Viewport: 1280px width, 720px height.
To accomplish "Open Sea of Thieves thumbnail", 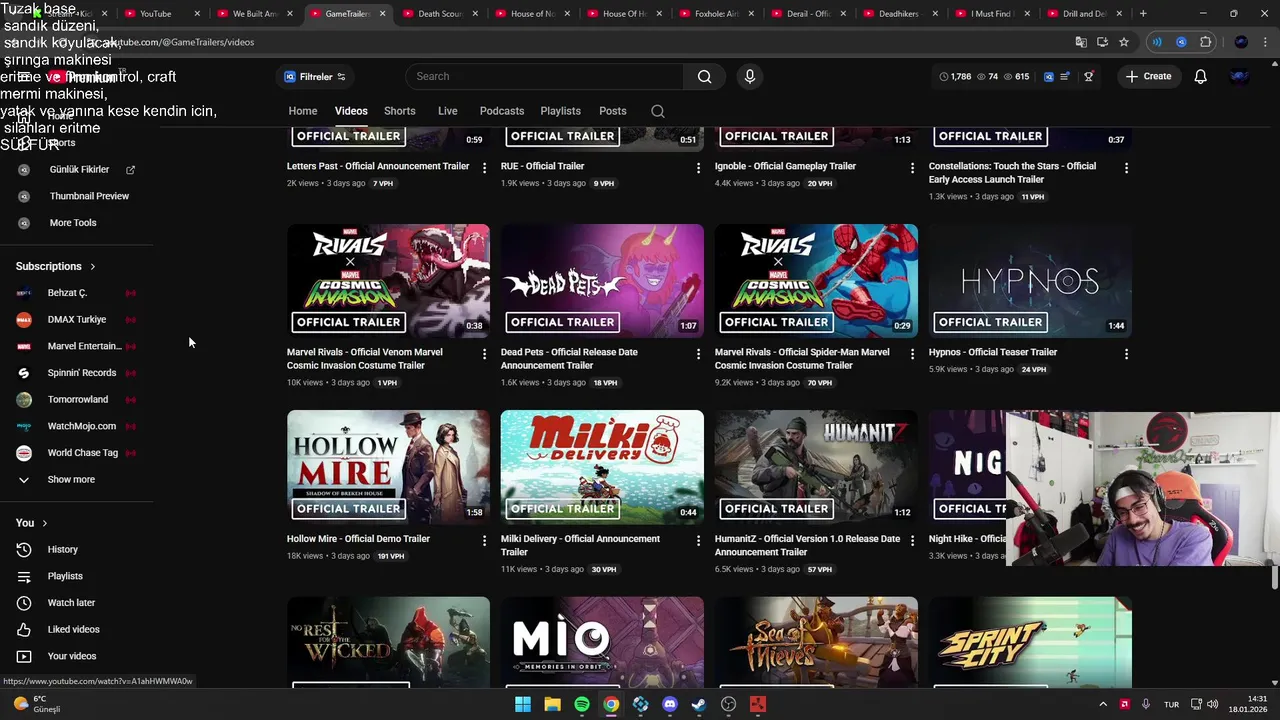I will click(x=816, y=642).
